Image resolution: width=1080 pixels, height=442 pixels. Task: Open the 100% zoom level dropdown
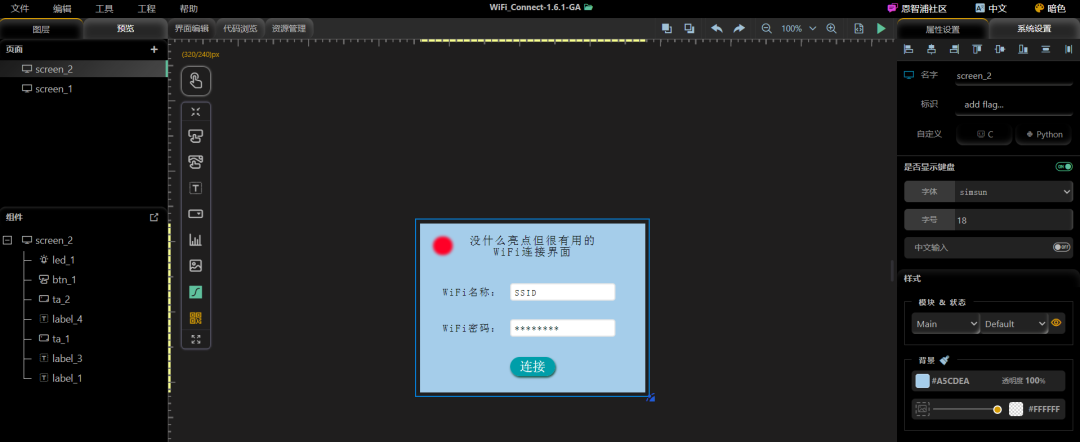(798, 29)
